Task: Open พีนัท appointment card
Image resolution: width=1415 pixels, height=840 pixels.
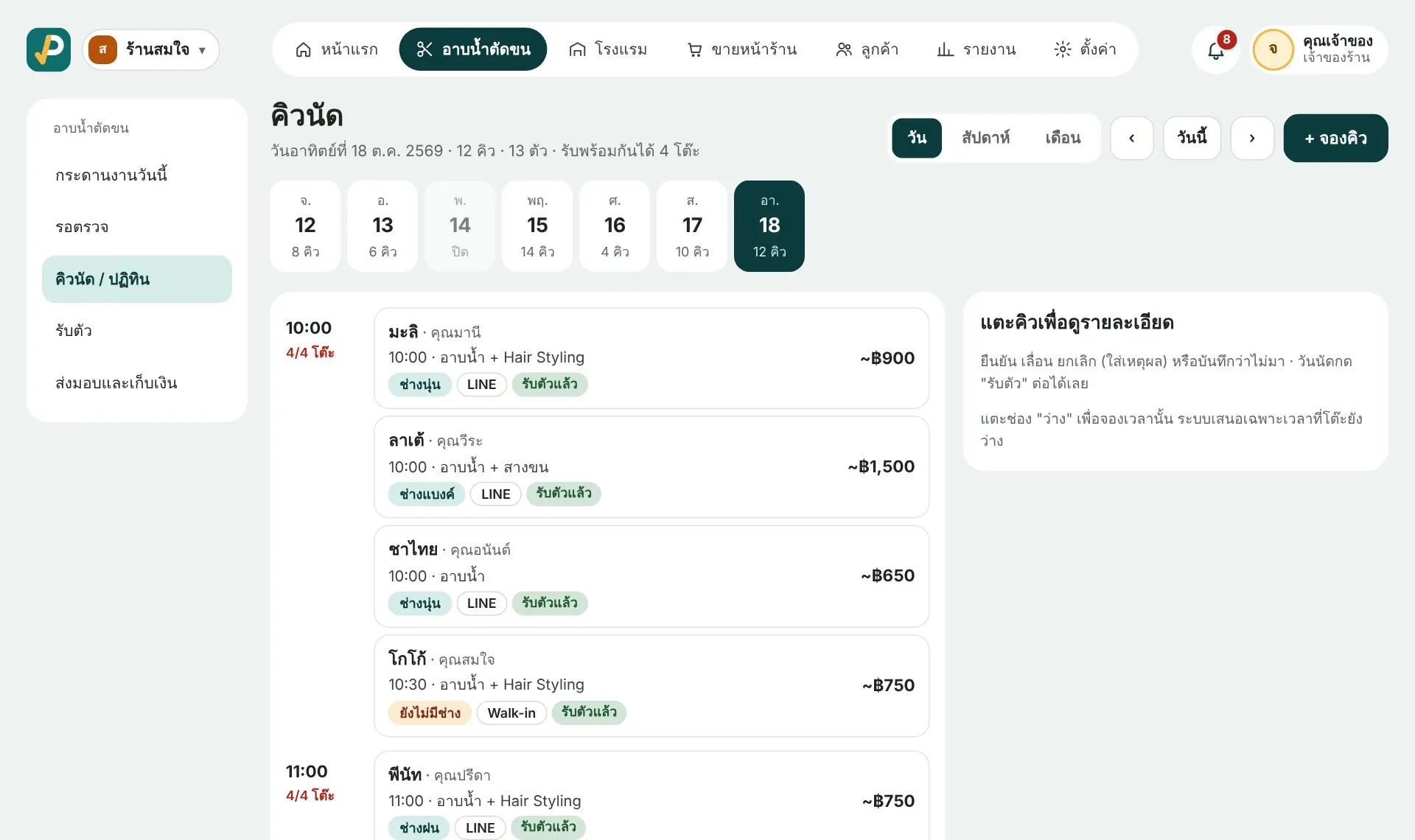Action: click(651, 796)
